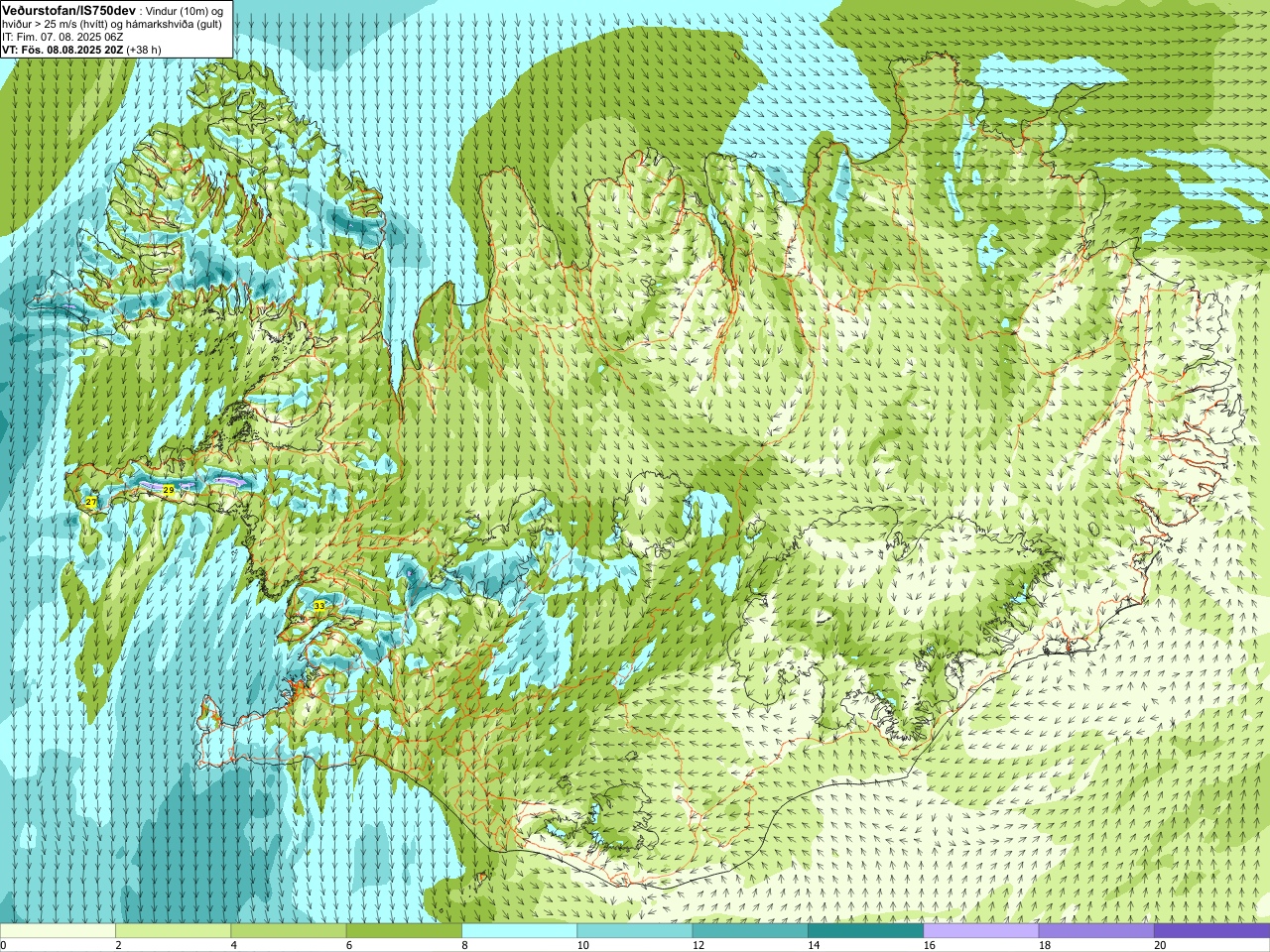Click the yellow gust label 29

tap(168, 490)
